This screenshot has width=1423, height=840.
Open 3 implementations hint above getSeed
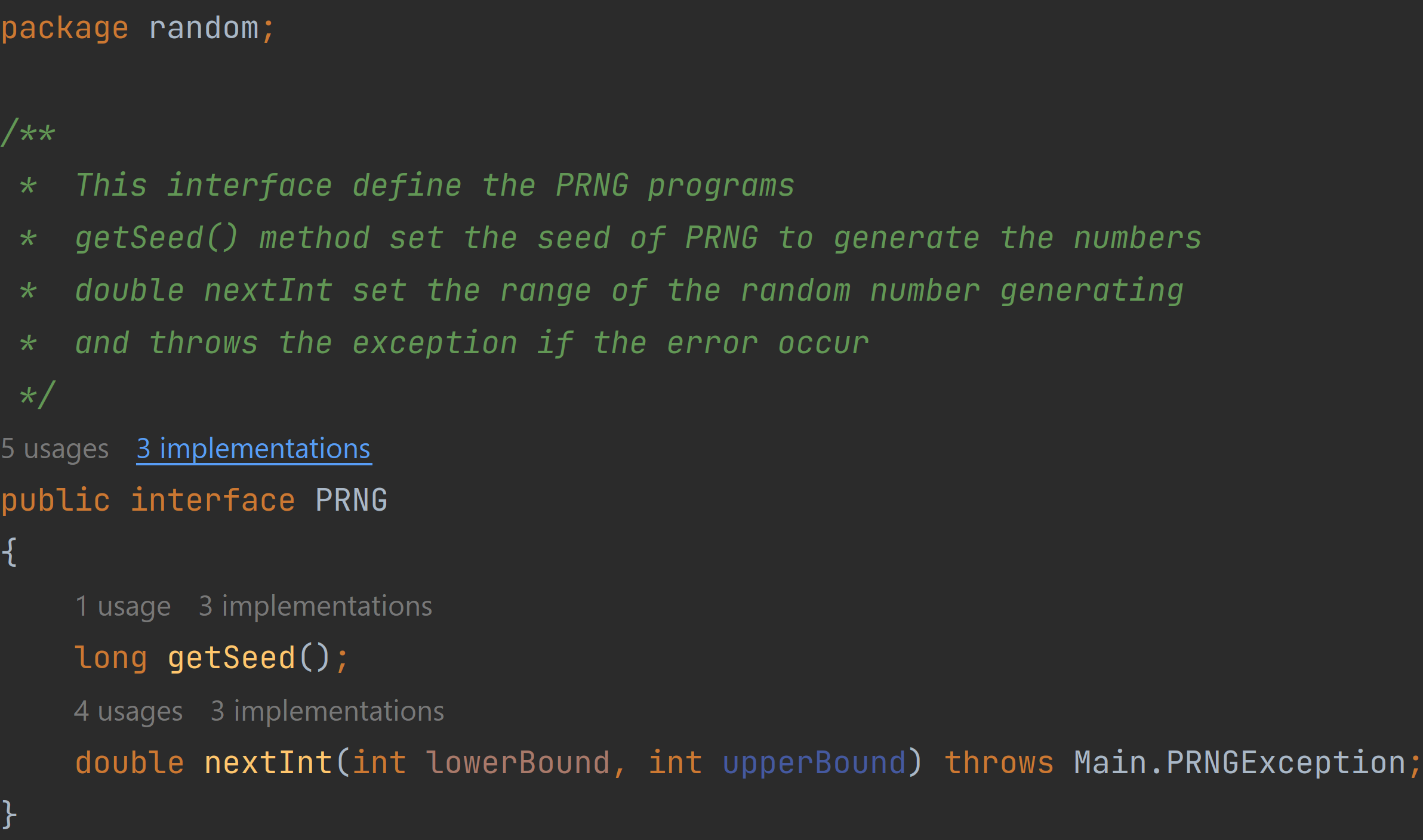pos(315,606)
